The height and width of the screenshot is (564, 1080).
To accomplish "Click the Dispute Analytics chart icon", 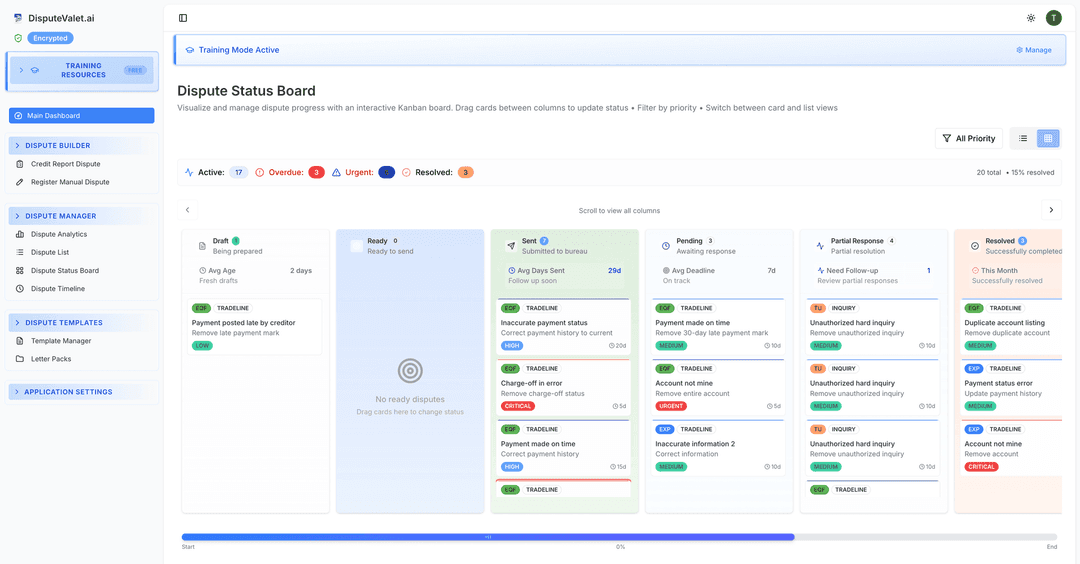I will click(x=20, y=234).
